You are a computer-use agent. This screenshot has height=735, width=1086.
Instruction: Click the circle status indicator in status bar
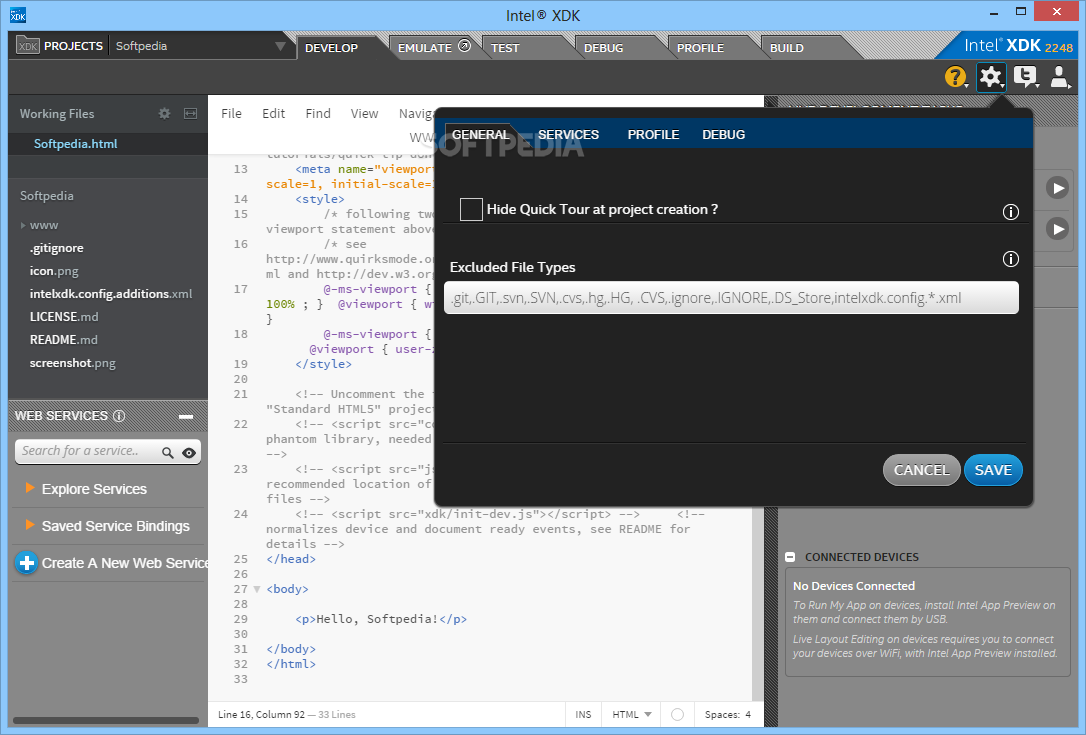point(677,714)
